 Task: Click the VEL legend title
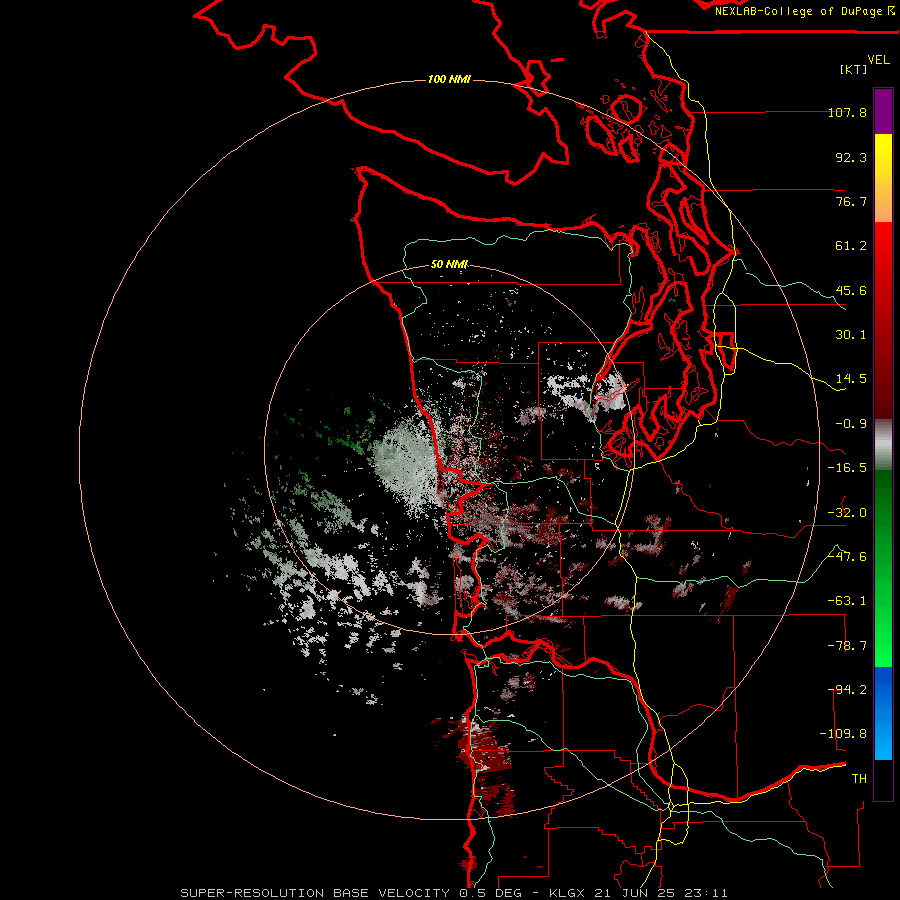pyautogui.click(x=878, y=60)
